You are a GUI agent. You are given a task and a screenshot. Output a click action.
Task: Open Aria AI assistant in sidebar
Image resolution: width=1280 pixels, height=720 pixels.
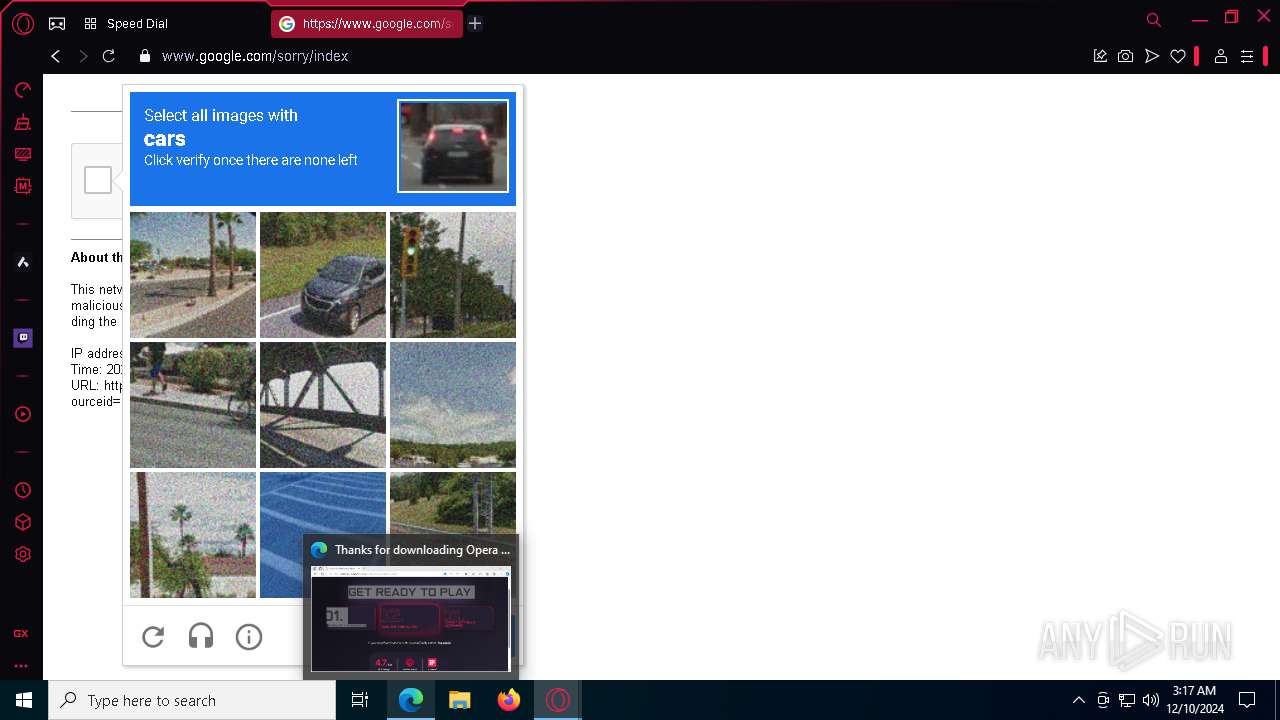tap(22, 262)
